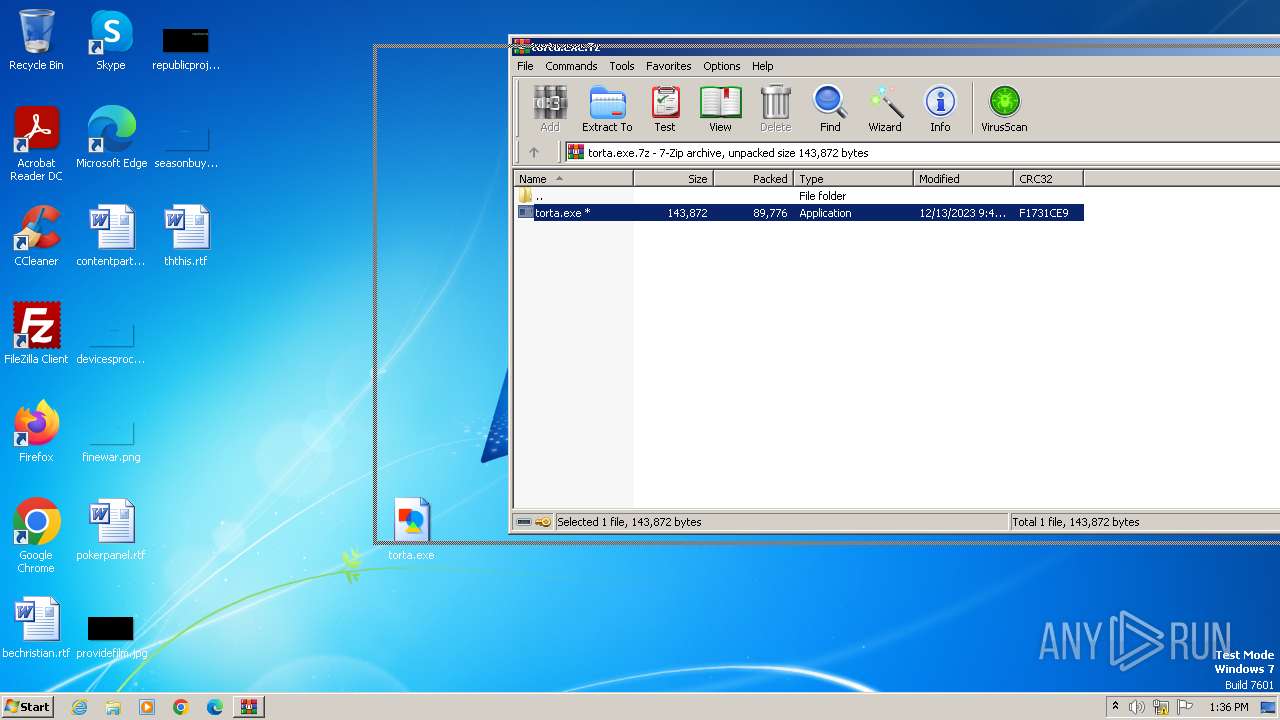Open Recycle Bin desktop icon

click(36, 40)
